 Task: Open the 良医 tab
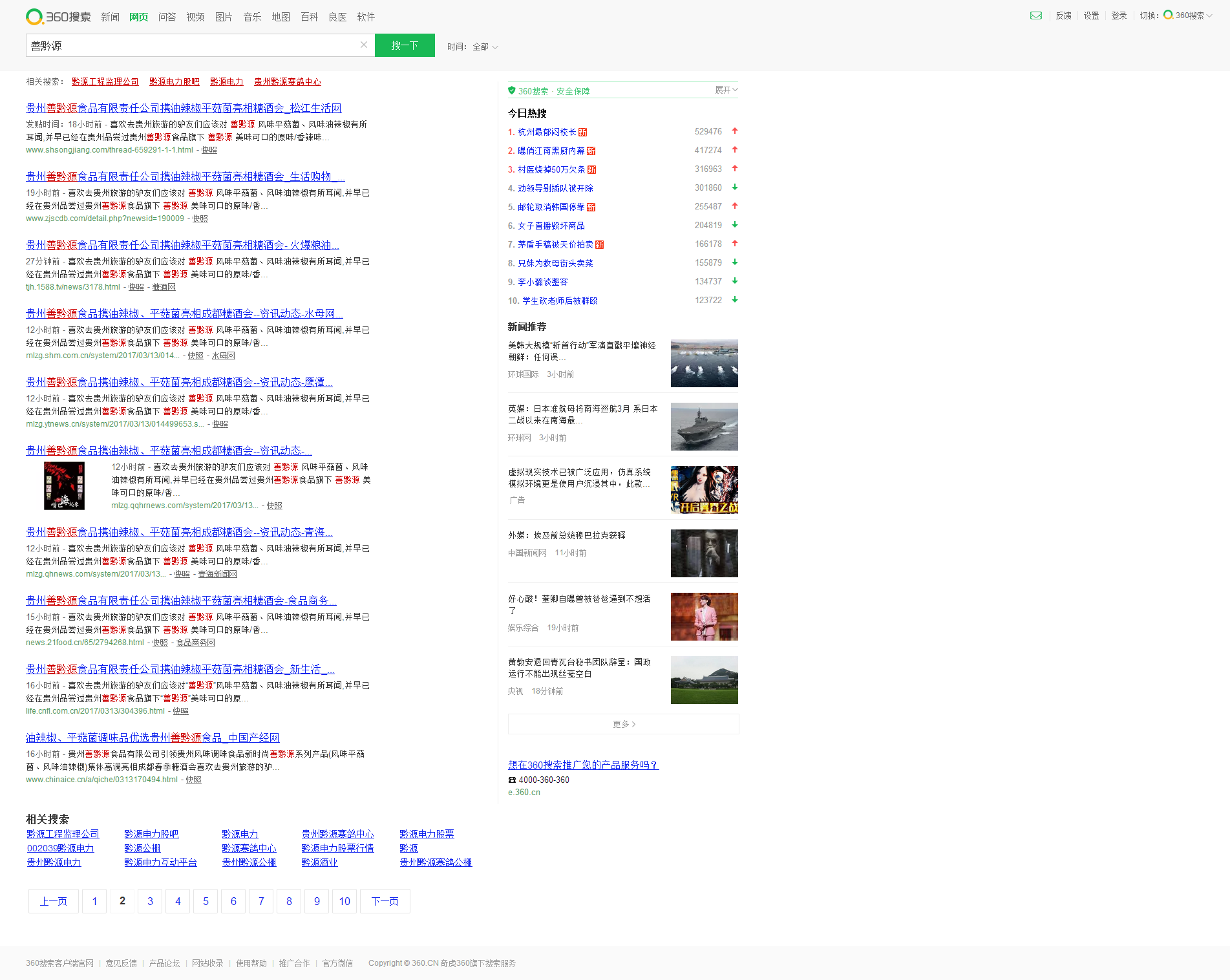coord(337,17)
